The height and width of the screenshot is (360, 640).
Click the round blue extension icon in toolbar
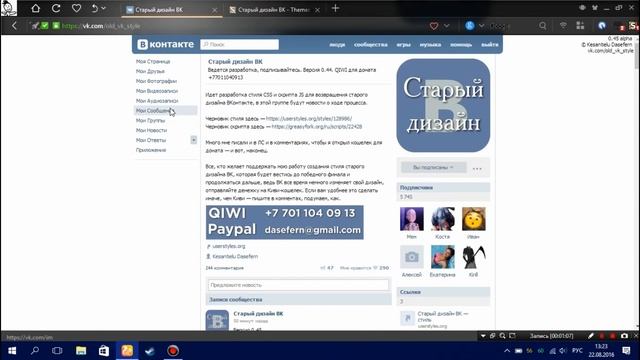[602, 26]
